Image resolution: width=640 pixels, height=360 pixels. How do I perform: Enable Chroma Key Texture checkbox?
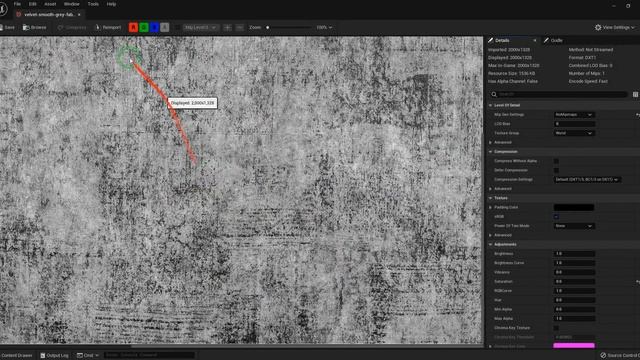(556, 328)
